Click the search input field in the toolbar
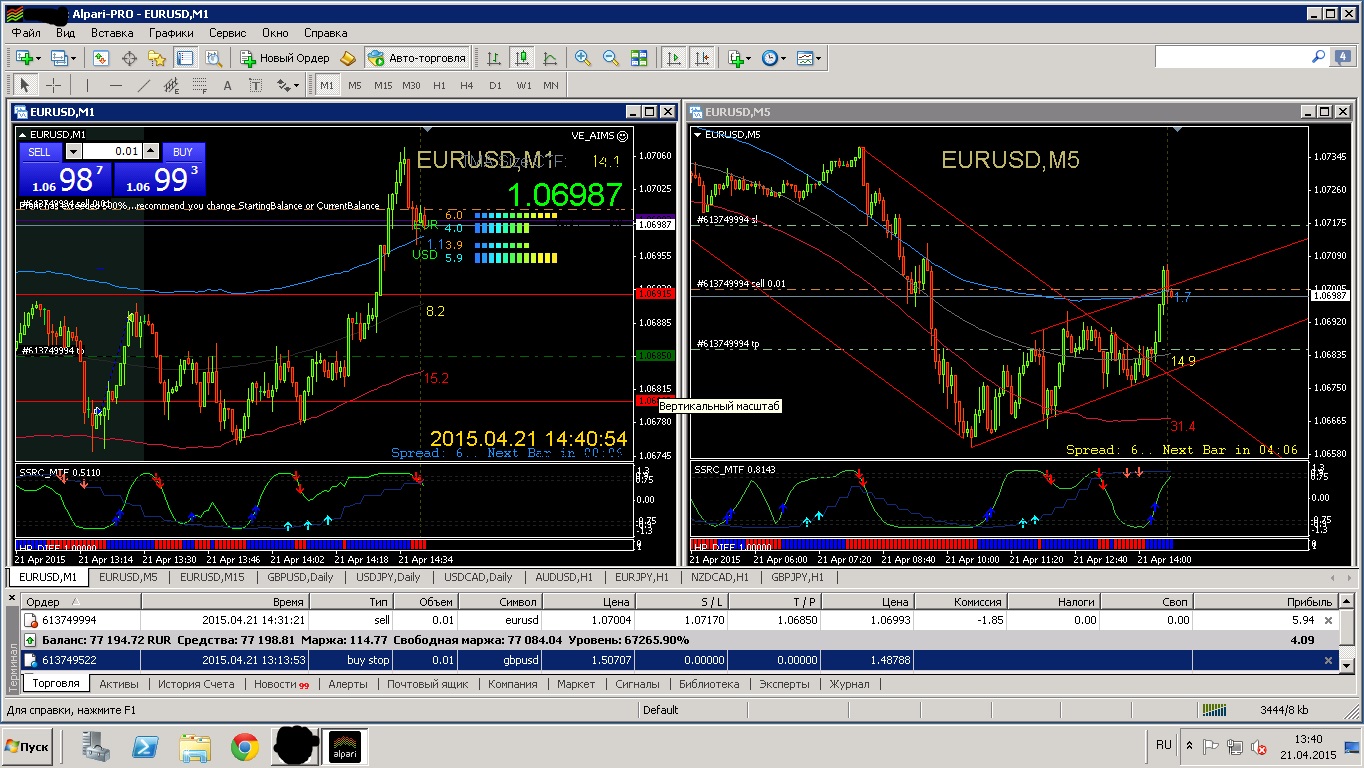This screenshot has height=768, width=1364. tap(1233, 58)
